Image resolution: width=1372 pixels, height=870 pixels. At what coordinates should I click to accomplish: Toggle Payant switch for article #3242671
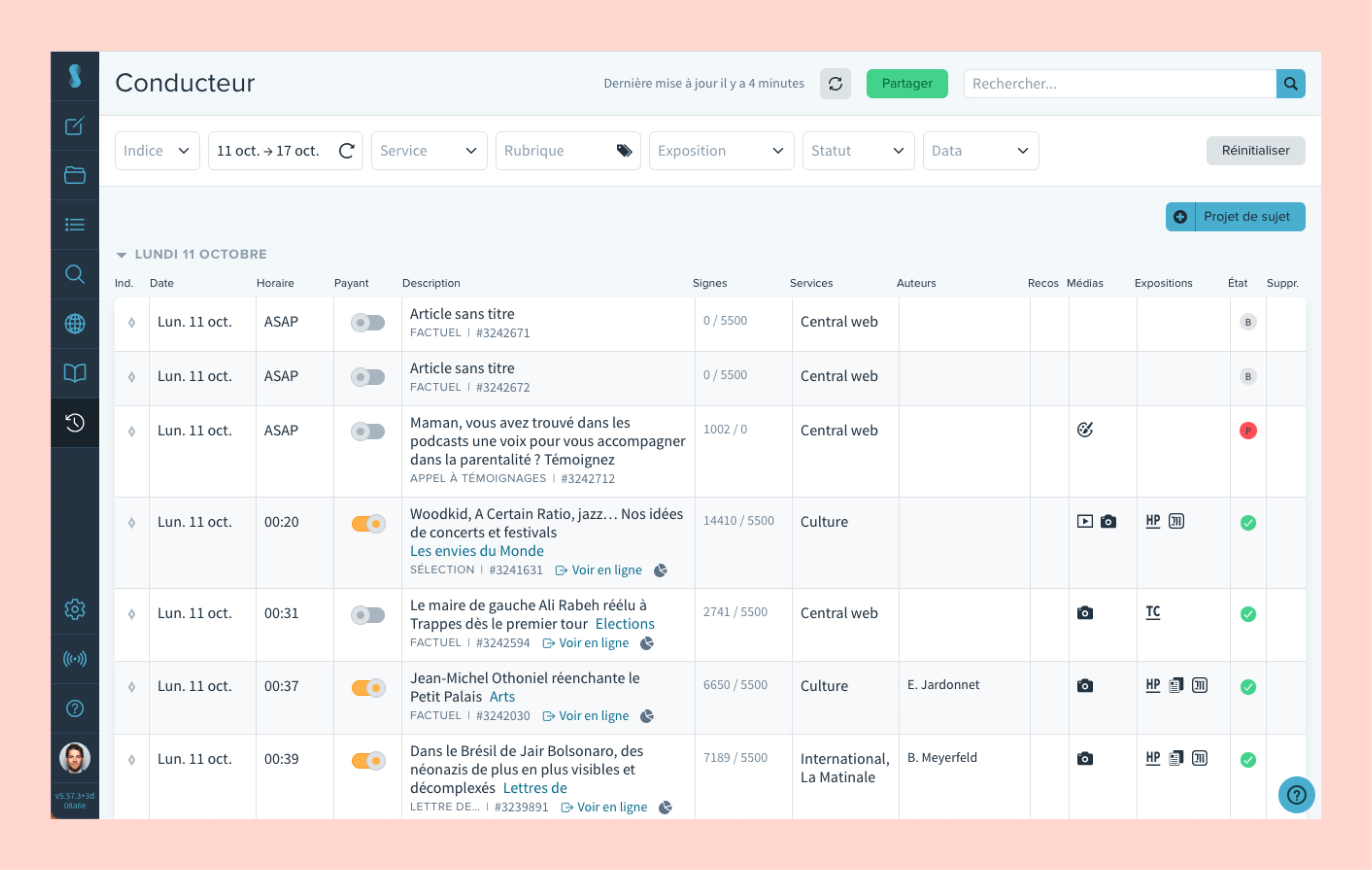click(x=368, y=323)
